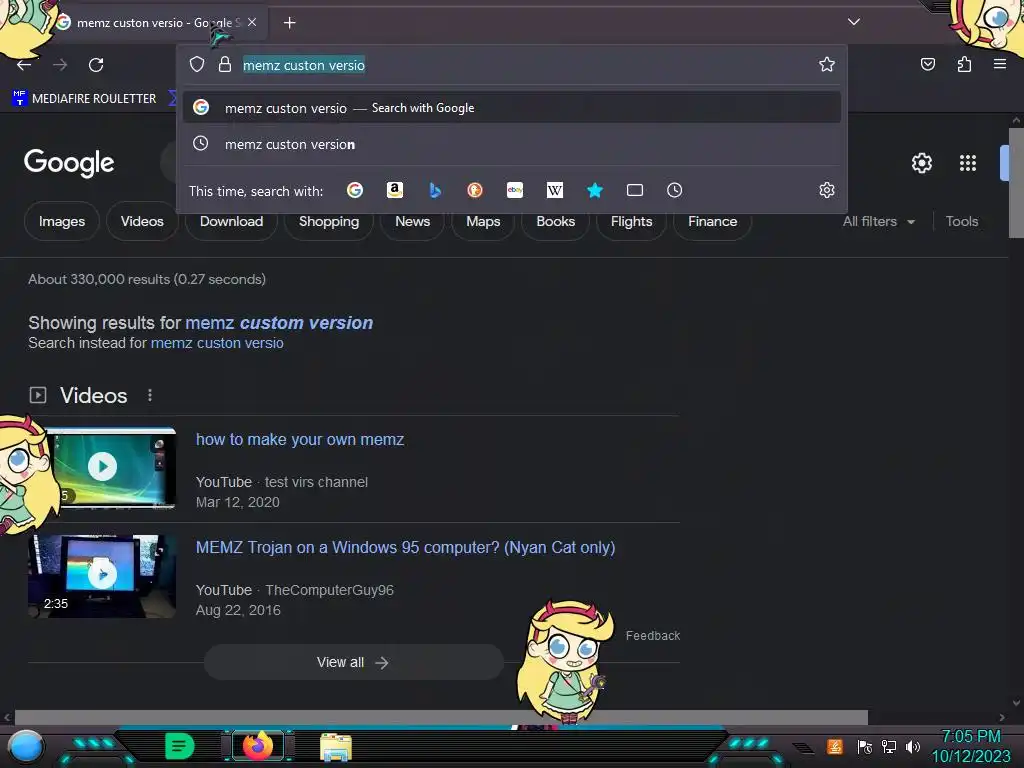Switch to Maps filter tab

coord(483,221)
